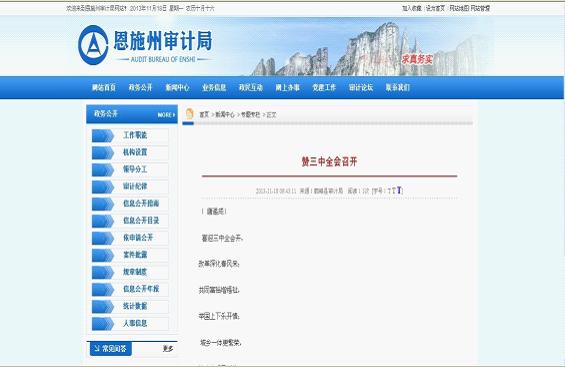Go to 审计论坛 in navigation bar
Image resolution: width=565 pixels, height=367 pixels.
click(x=361, y=88)
